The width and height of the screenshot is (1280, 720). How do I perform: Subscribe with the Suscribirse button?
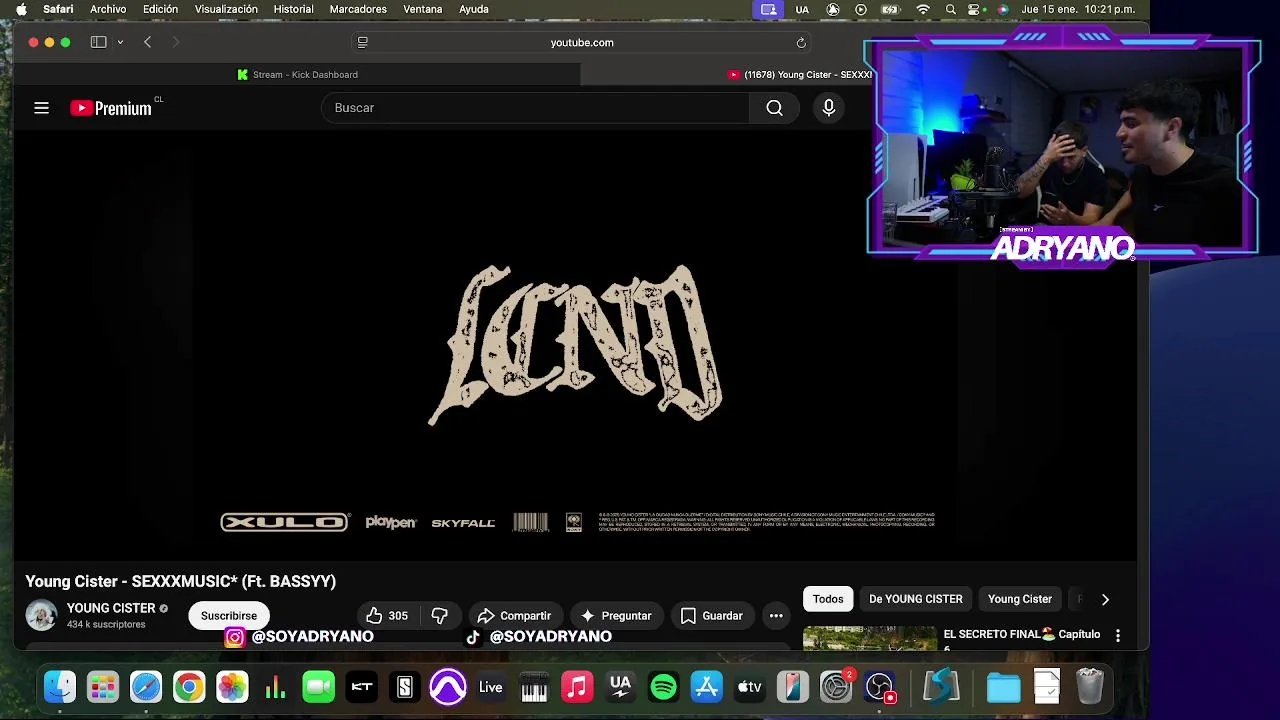[x=228, y=616]
